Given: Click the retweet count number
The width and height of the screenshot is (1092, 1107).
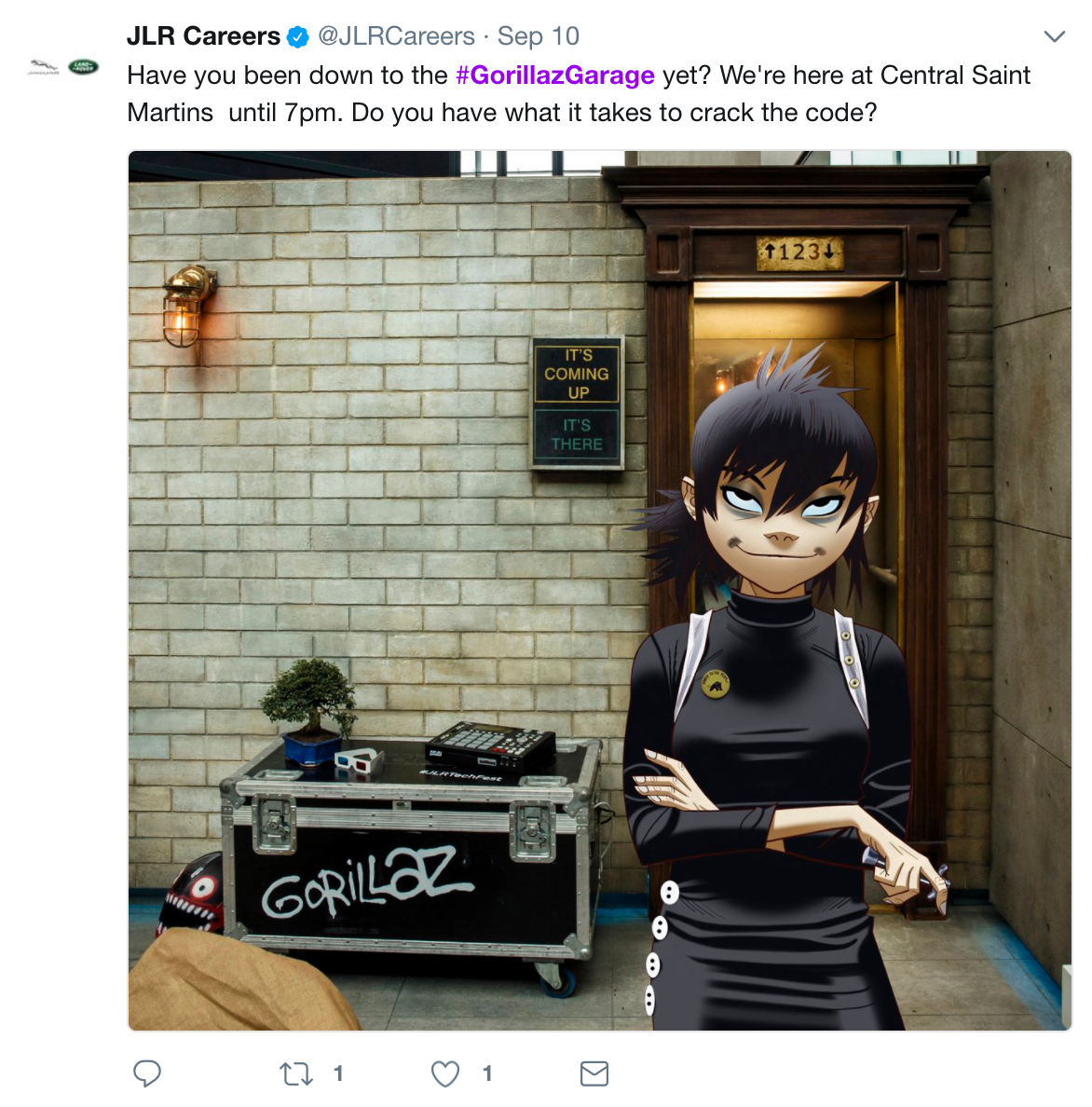Looking at the screenshot, I should click(x=338, y=1073).
